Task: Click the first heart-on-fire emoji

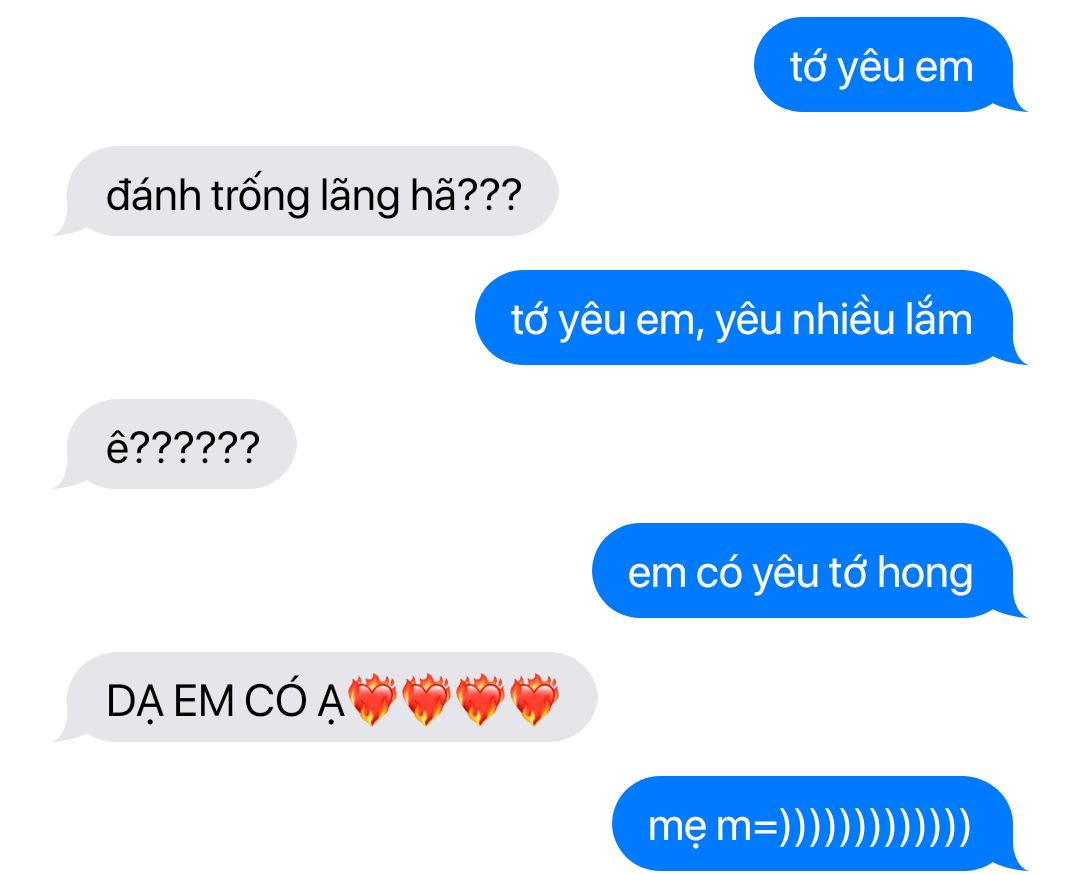Action: click(x=372, y=700)
